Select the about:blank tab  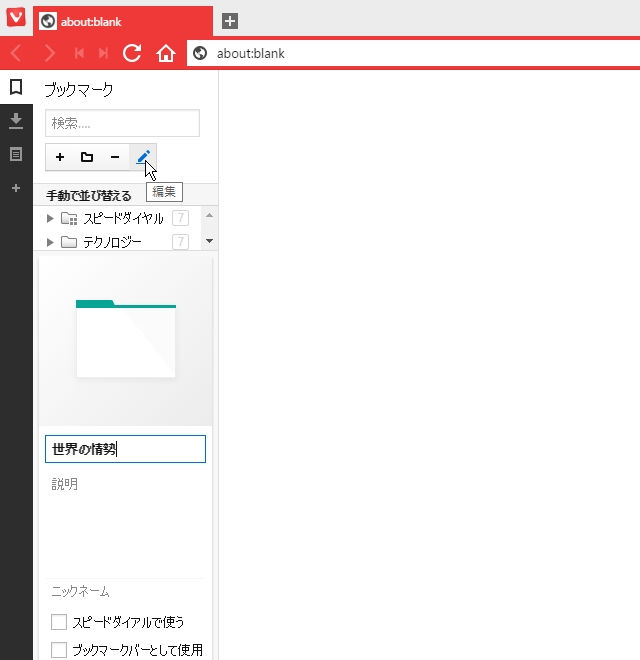123,21
